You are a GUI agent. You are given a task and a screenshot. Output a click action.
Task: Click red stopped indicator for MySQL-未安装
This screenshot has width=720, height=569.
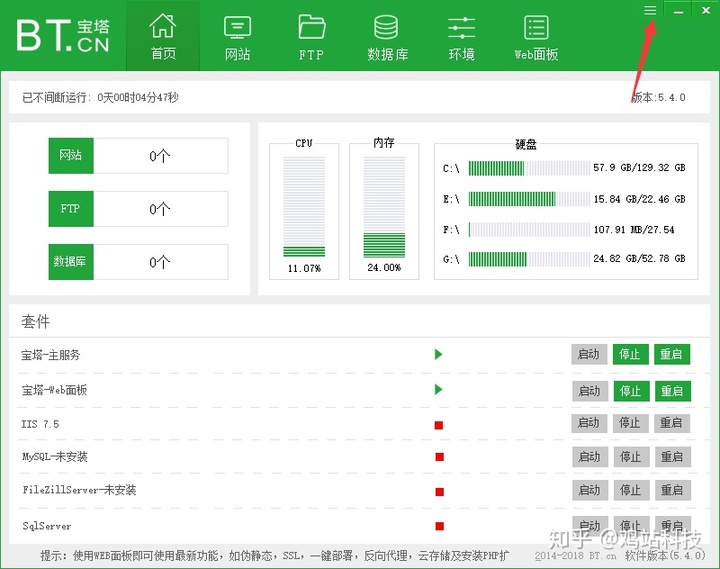(439, 457)
